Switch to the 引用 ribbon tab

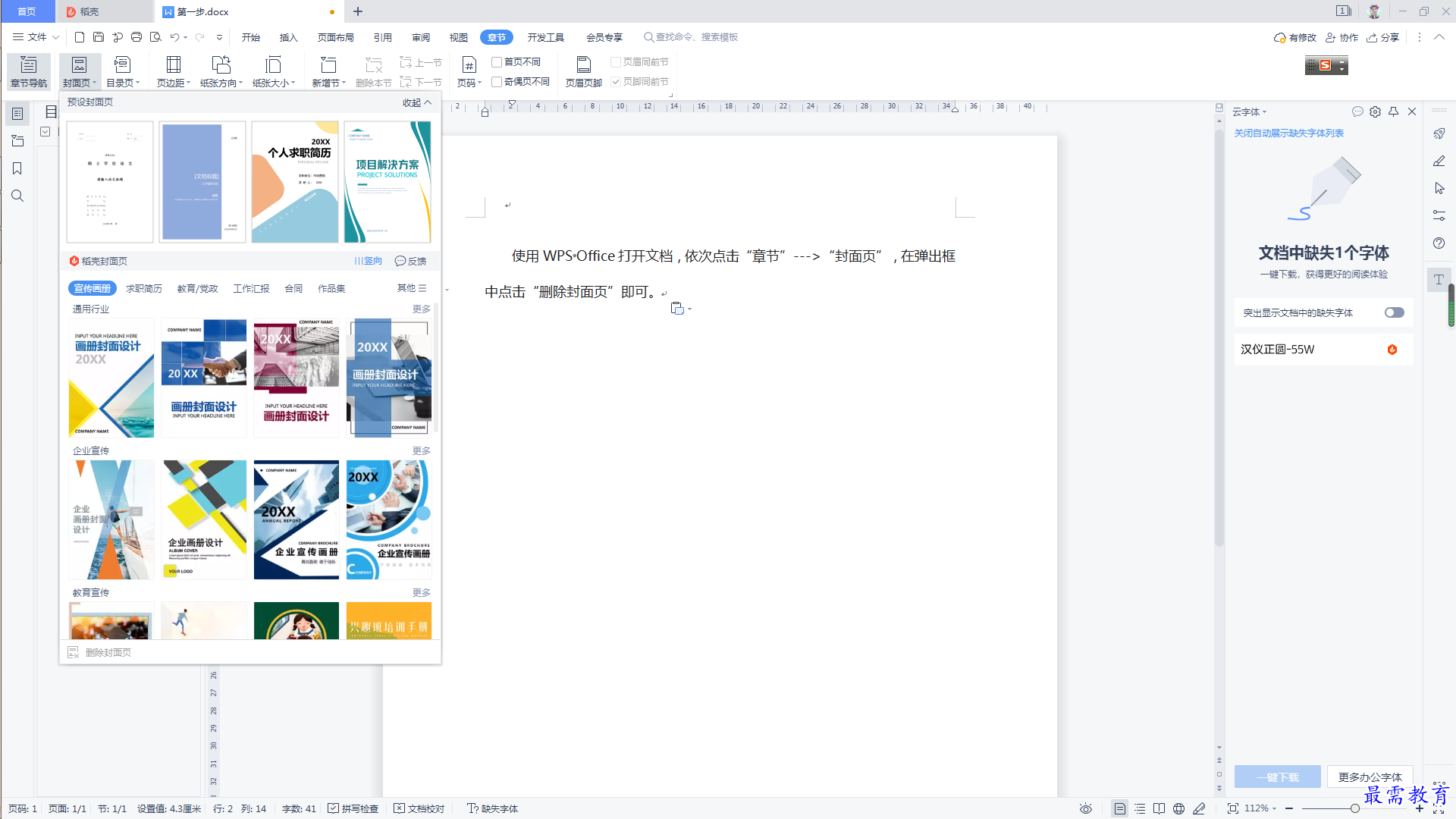382,37
